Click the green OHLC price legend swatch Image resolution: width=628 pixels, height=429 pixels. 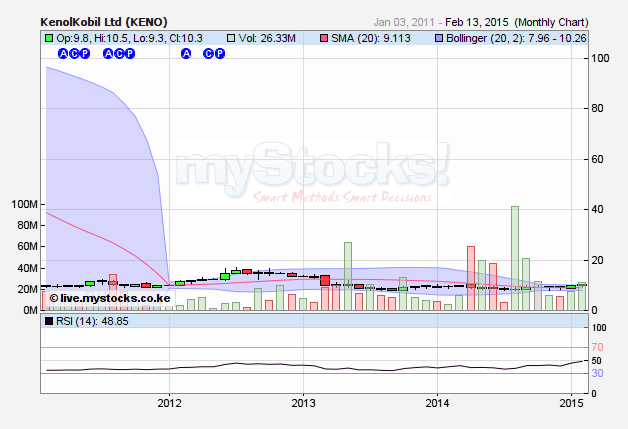[x=47, y=38]
